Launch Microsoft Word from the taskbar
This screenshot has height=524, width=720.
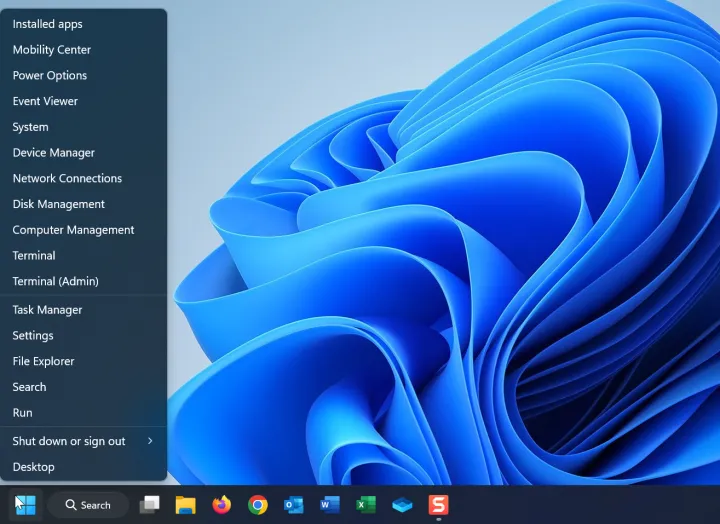pyautogui.click(x=330, y=505)
